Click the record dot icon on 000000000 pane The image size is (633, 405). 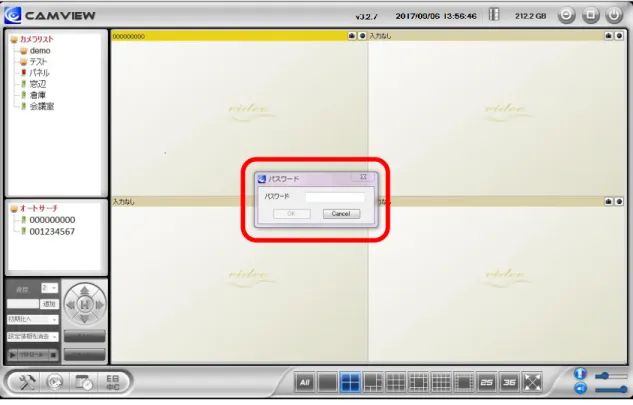[x=362, y=36]
